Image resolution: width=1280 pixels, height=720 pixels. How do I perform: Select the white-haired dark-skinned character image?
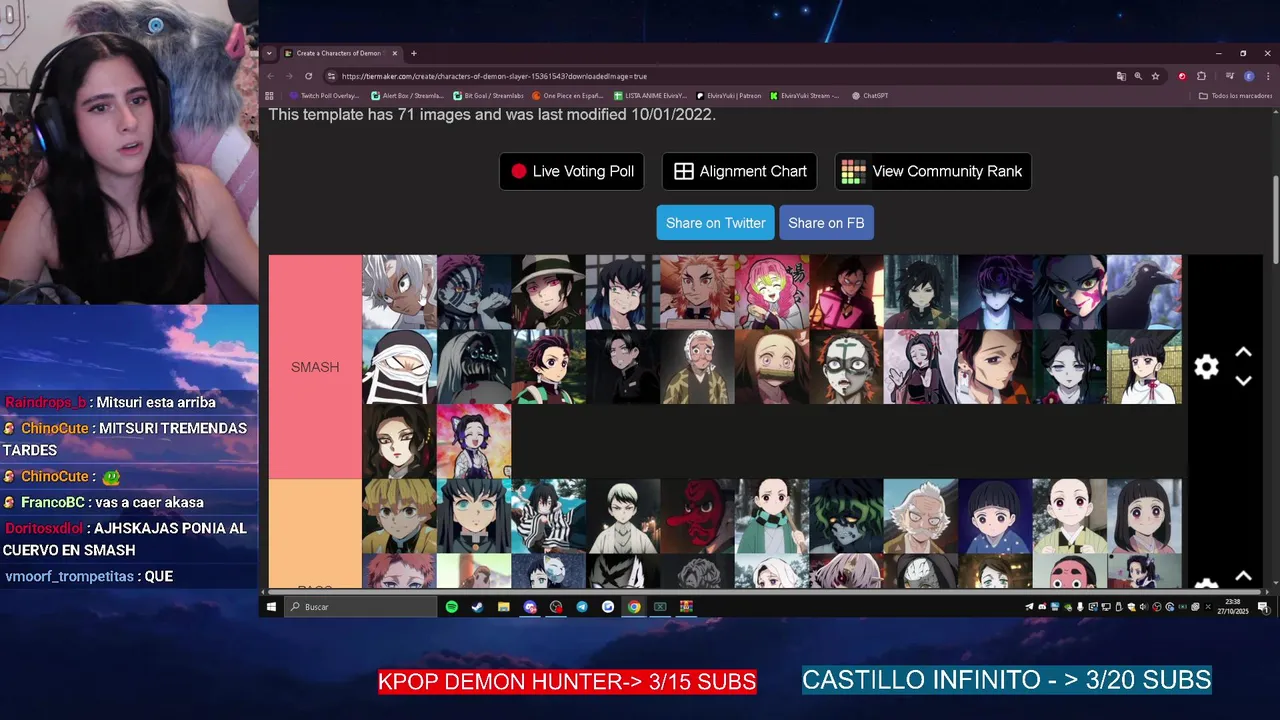(399, 292)
